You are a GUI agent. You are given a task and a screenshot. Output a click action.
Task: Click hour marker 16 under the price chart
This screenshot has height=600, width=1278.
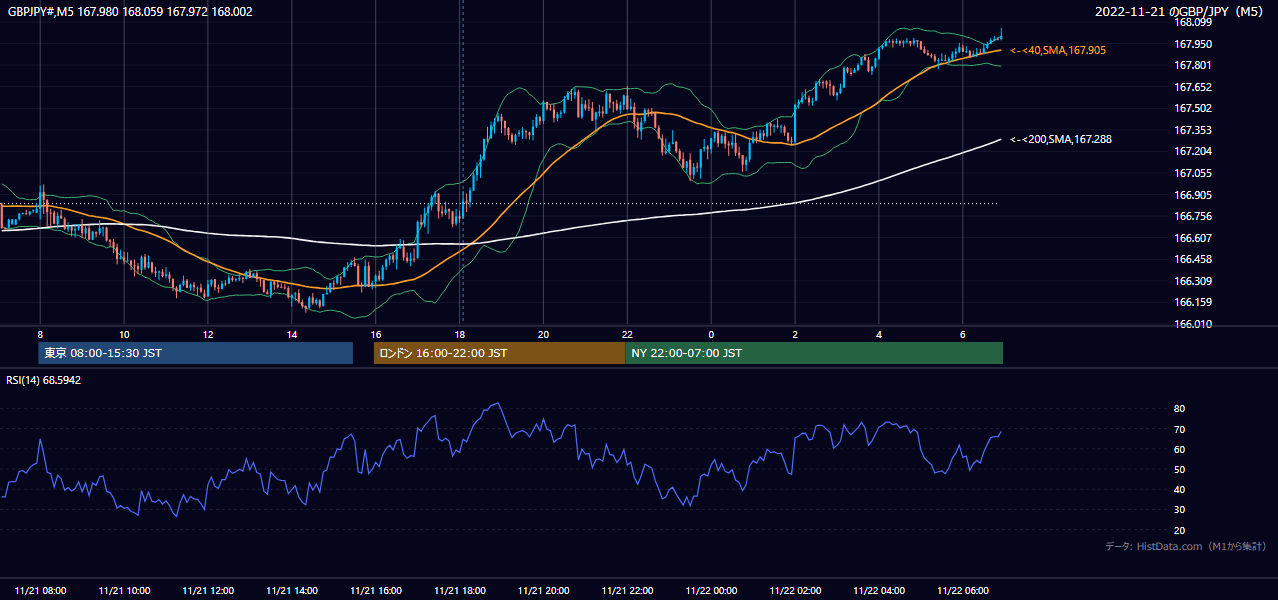pyautogui.click(x=376, y=334)
